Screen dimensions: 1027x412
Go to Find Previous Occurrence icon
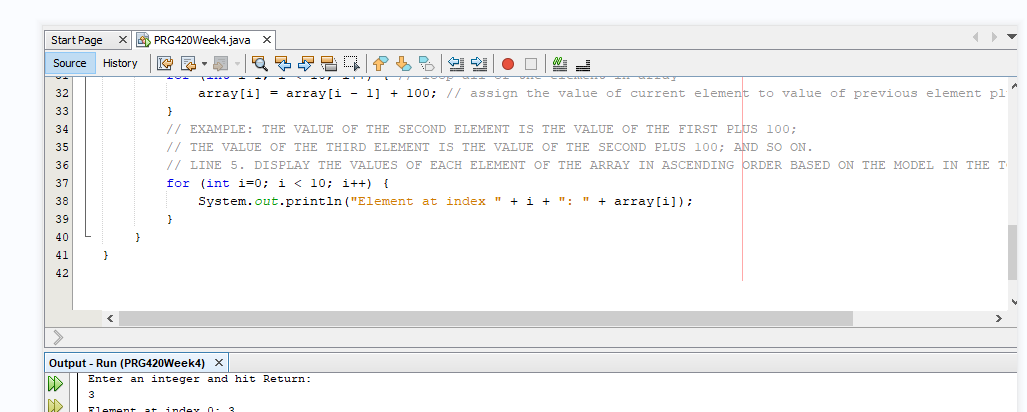(x=283, y=64)
